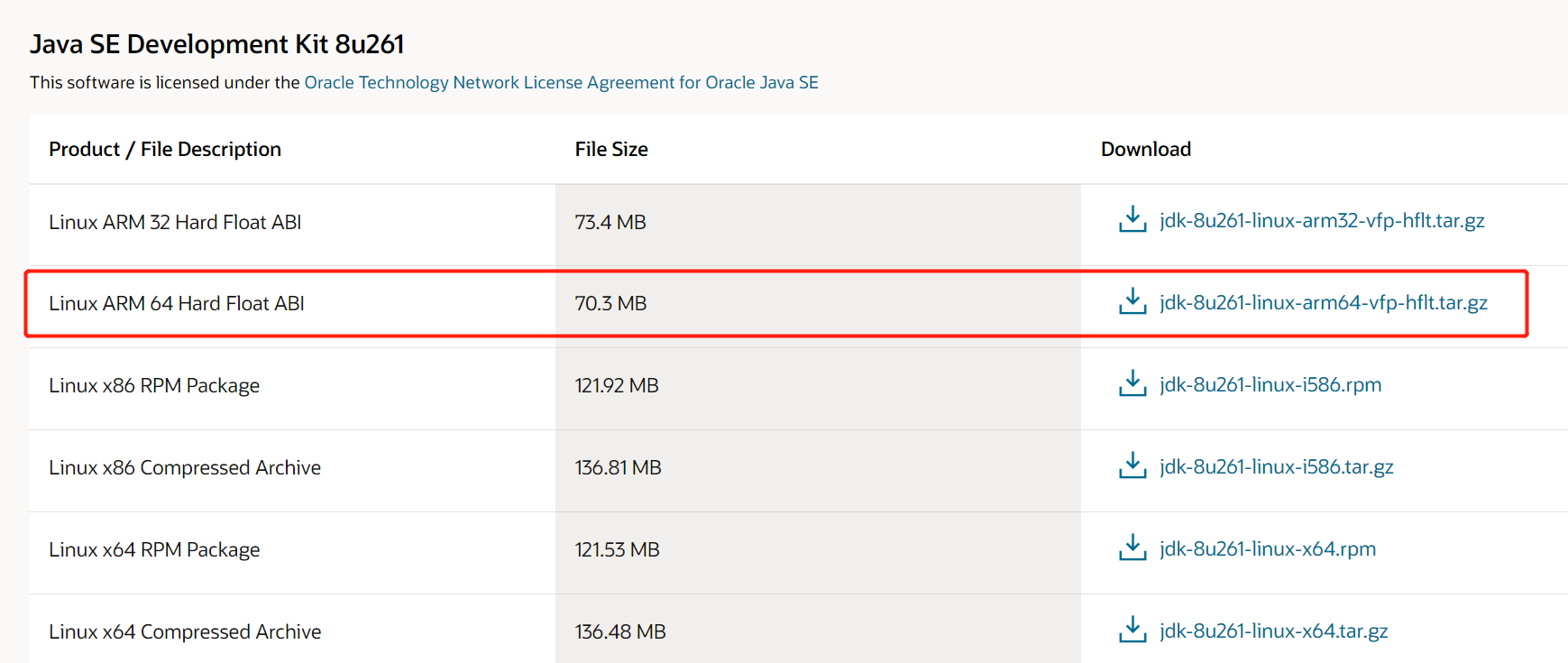This screenshot has height=663, width=1568.
Task: Click download icon for linux-i586.tar.gz
Action: coord(1132,465)
